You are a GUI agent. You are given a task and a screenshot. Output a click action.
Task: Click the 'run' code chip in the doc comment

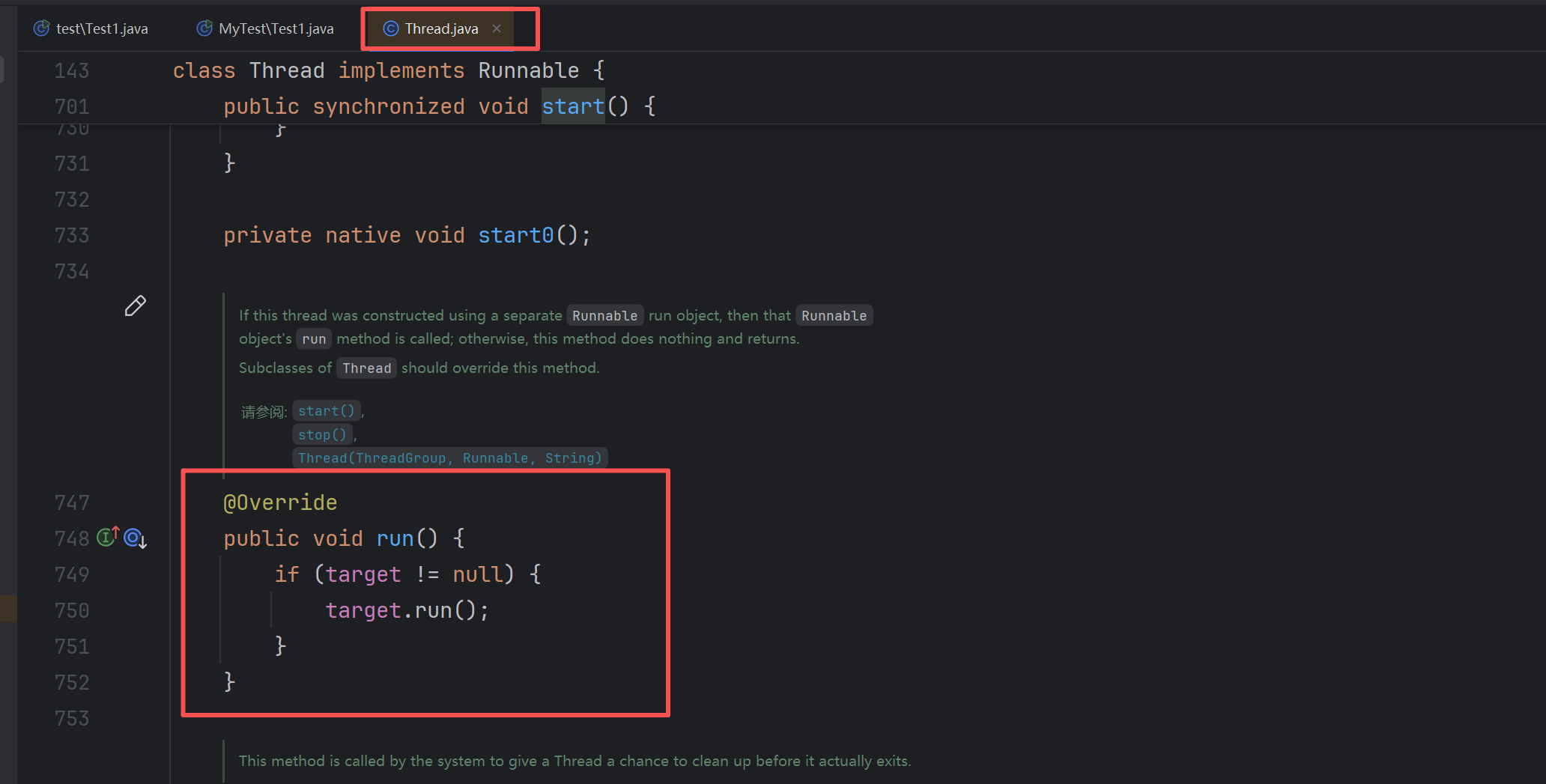pyautogui.click(x=314, y=339)
